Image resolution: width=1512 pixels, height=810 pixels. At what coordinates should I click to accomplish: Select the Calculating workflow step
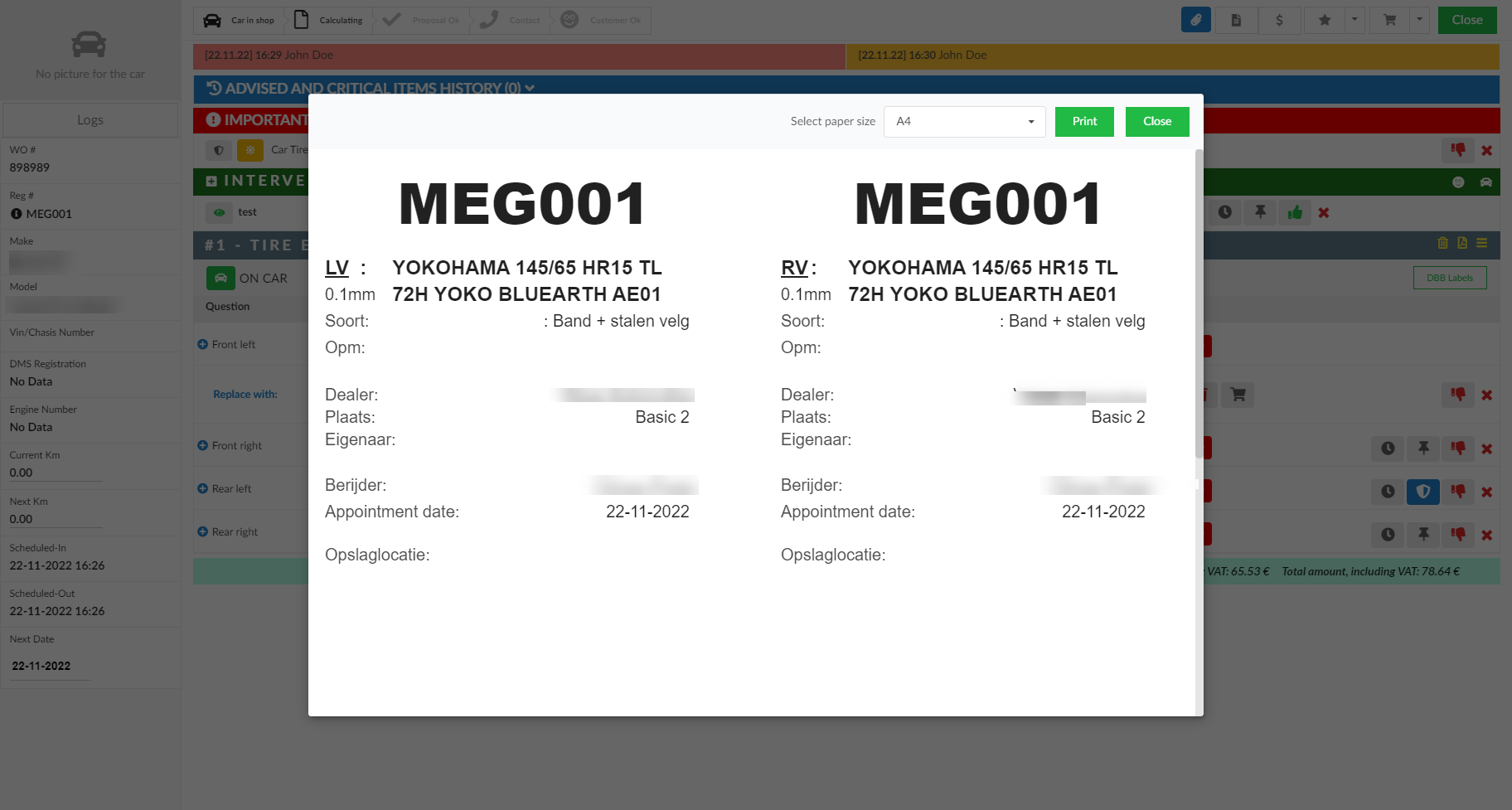point(330,20)
